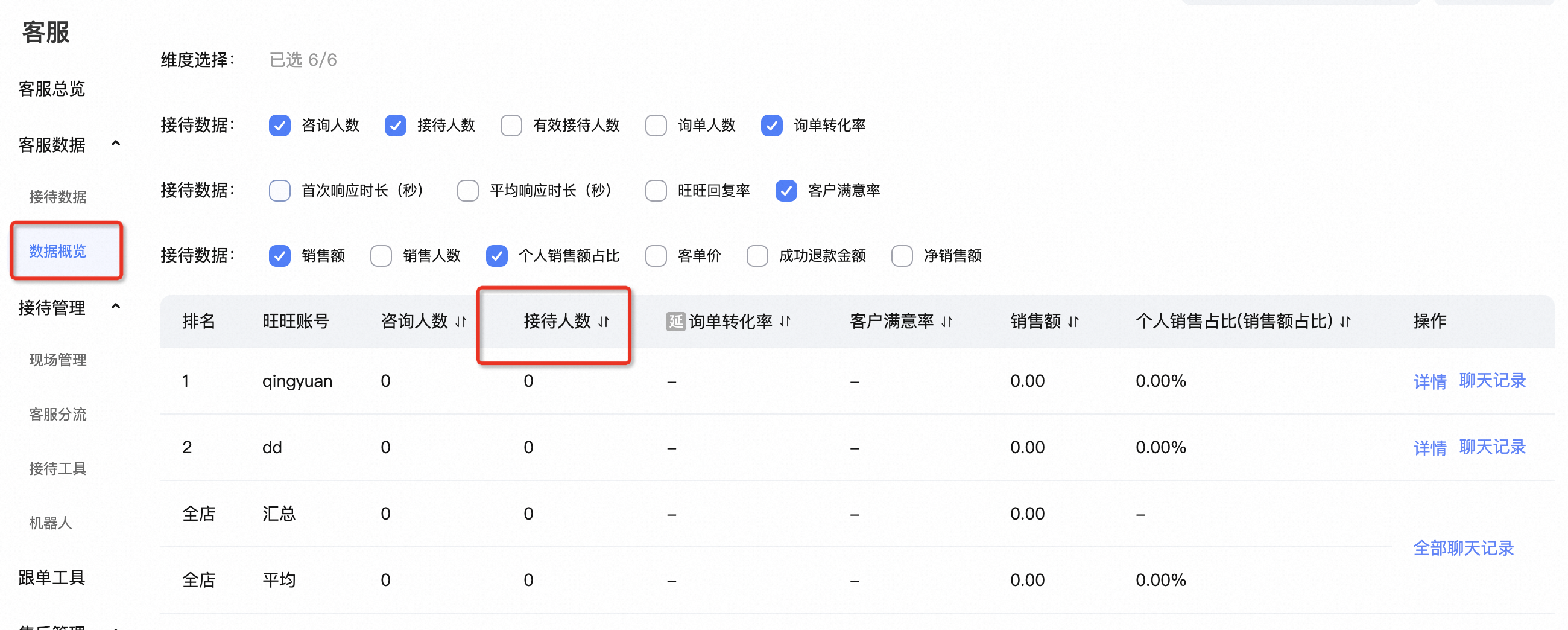Uncheck the 客户满意率 checkbox
The image size is (1568, 630).
(x=786, y=191)
